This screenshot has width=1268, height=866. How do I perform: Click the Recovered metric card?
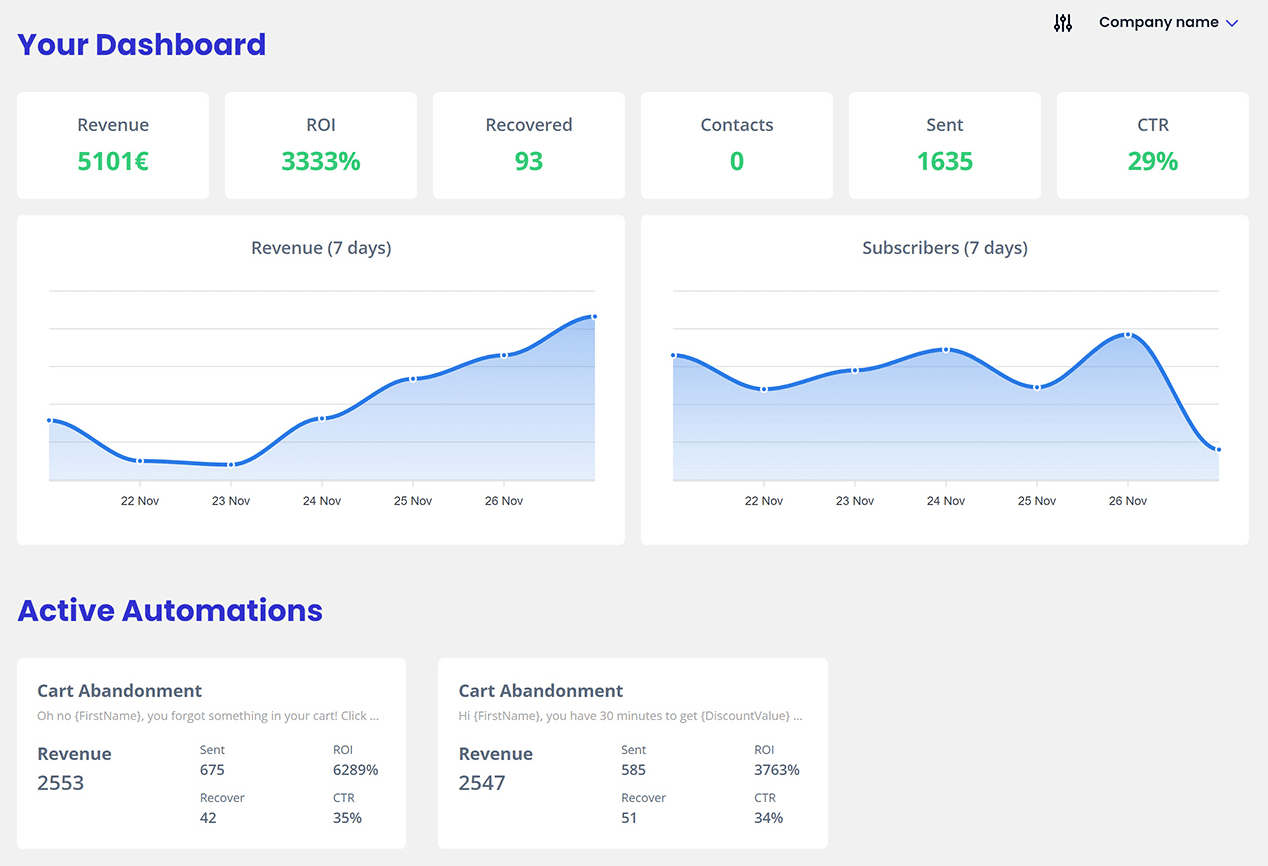pos(528,144)
